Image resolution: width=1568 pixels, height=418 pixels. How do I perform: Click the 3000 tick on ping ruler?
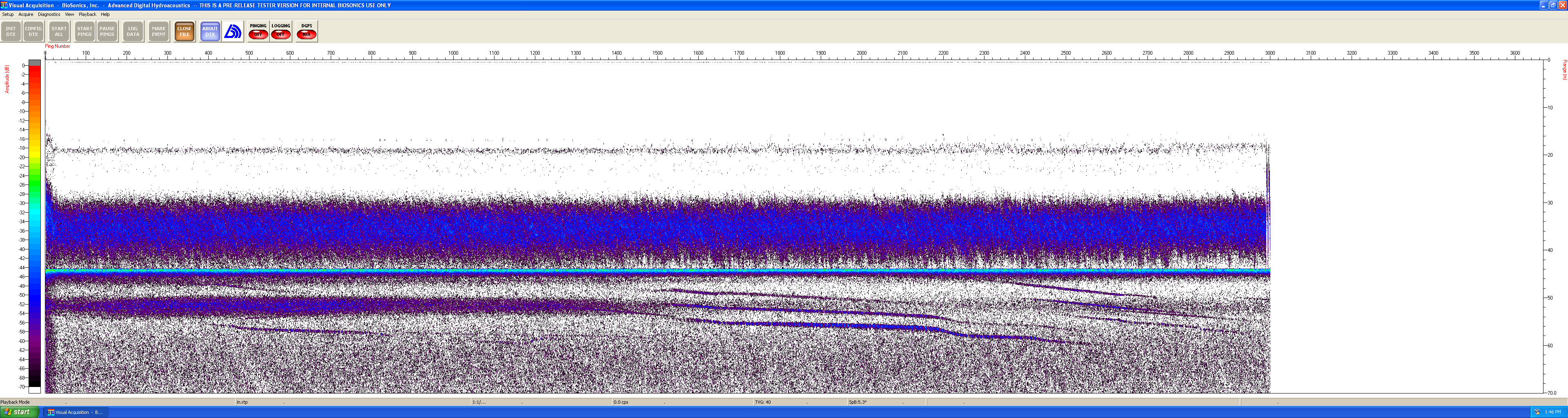tap(1270, 53)
